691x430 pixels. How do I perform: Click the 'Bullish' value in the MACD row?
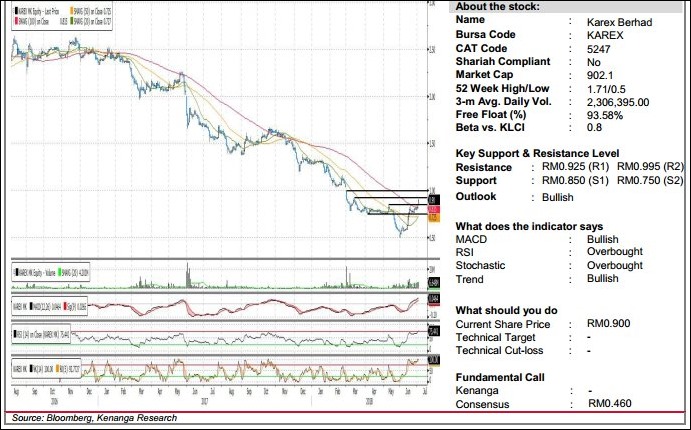602,239
